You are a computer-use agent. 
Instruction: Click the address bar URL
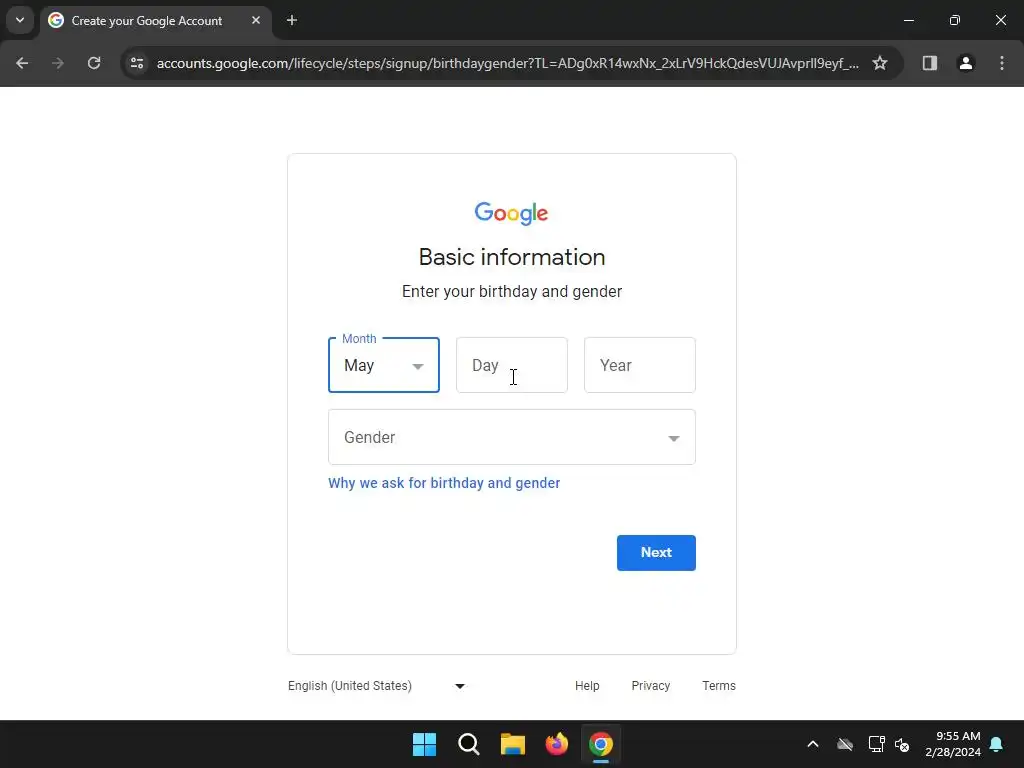pyautogui.click(x=507, y=63)
